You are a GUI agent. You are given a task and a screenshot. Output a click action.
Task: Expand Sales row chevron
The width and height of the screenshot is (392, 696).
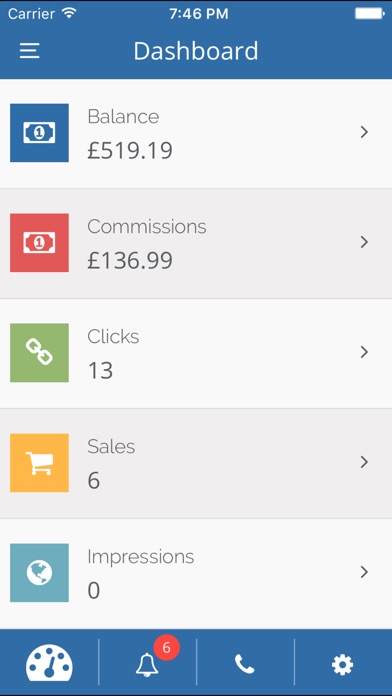tap(364, 462)
